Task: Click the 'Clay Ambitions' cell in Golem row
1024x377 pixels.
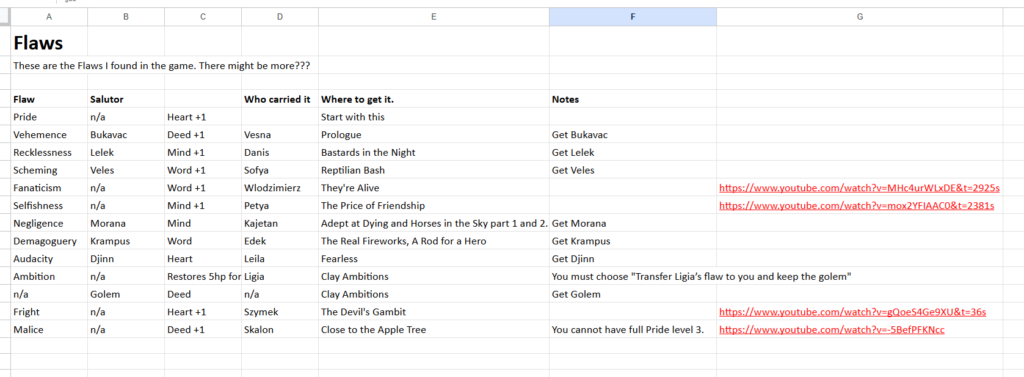Action: (x=434, y=294)
